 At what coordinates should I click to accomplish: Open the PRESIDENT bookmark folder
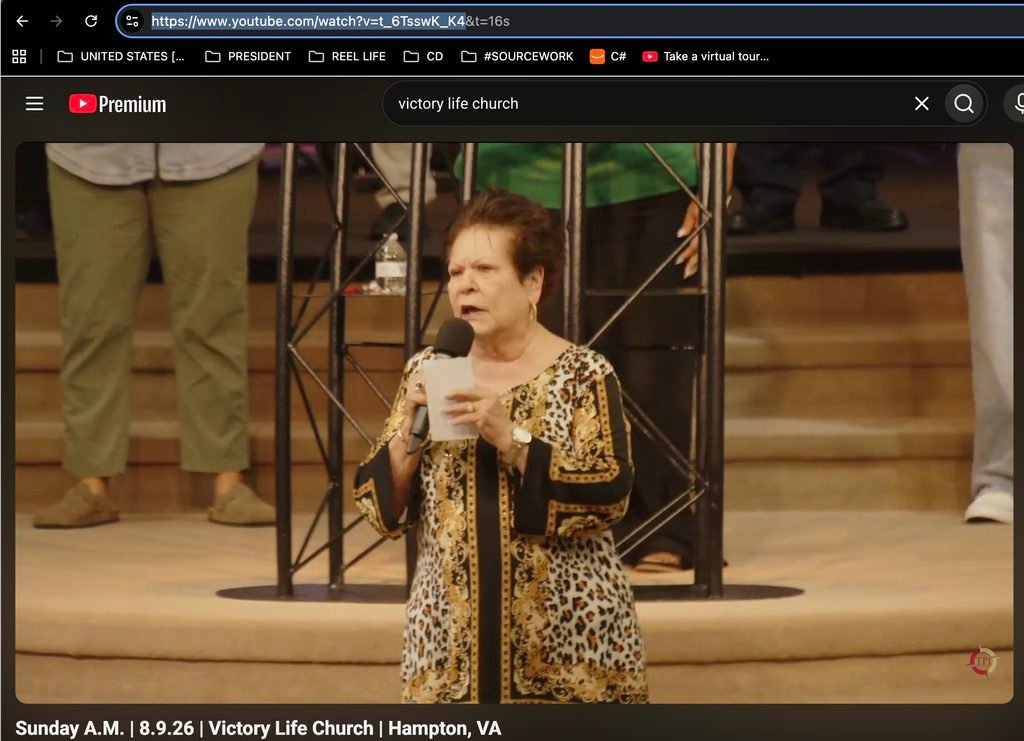(x=248, y=57)
